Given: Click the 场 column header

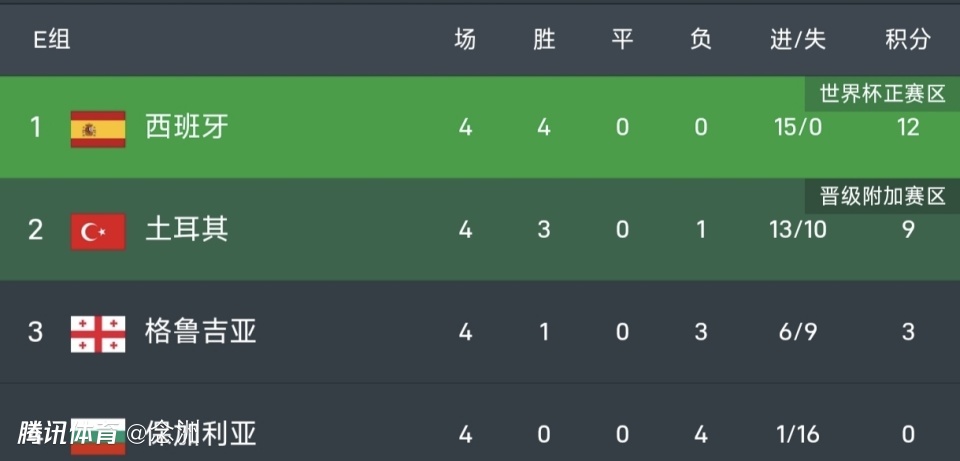Looking at the screenshot, I should click(465, 40).
